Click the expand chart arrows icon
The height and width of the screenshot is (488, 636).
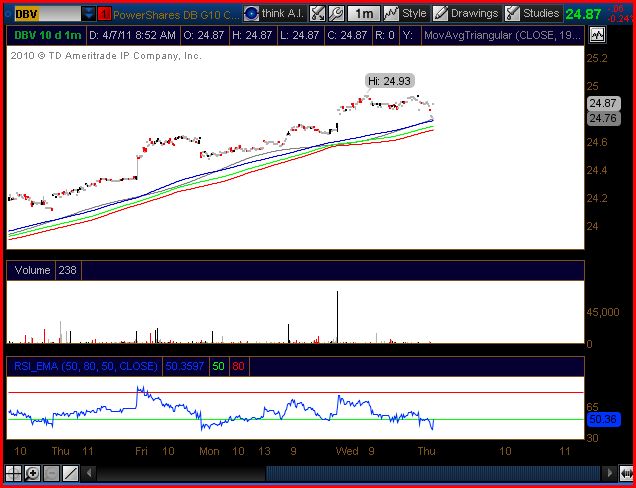[317, 14]
